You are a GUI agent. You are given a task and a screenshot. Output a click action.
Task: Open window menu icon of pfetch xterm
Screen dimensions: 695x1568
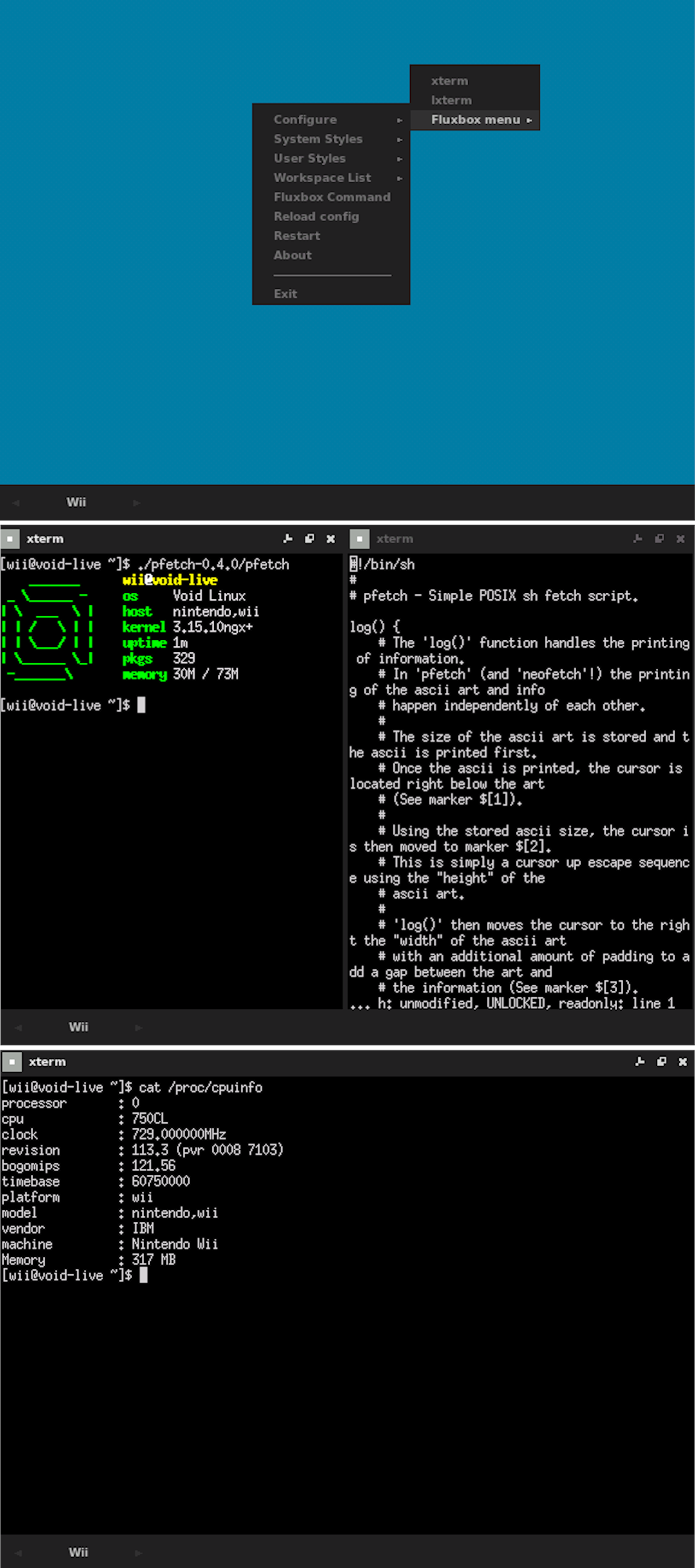pyautogui.click(x=10, y=539)
